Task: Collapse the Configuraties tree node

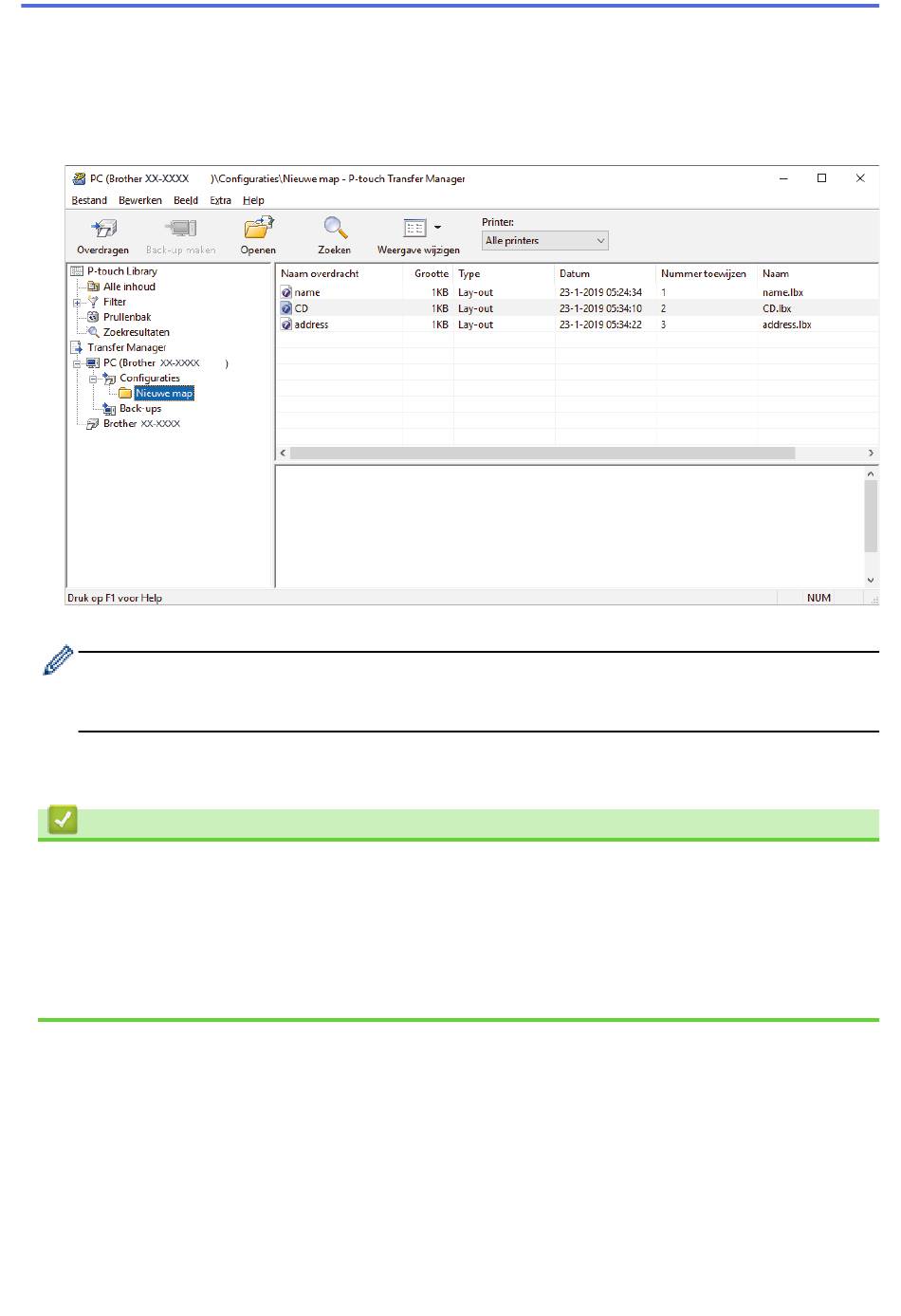Action: 93,379
